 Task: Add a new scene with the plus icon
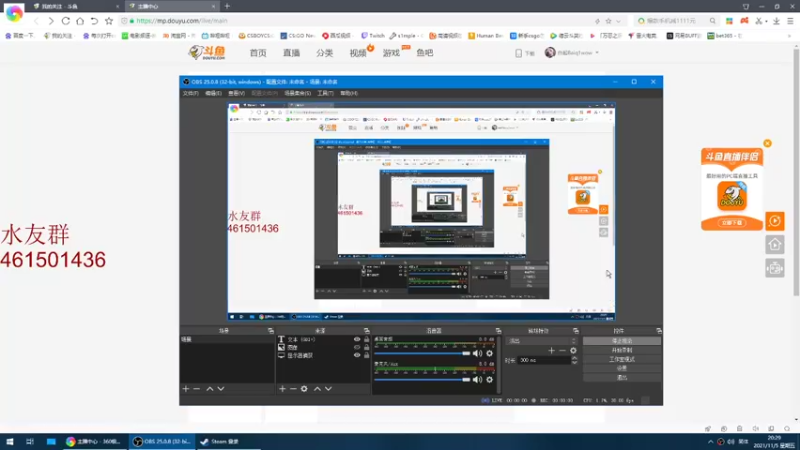click(186, 389)
